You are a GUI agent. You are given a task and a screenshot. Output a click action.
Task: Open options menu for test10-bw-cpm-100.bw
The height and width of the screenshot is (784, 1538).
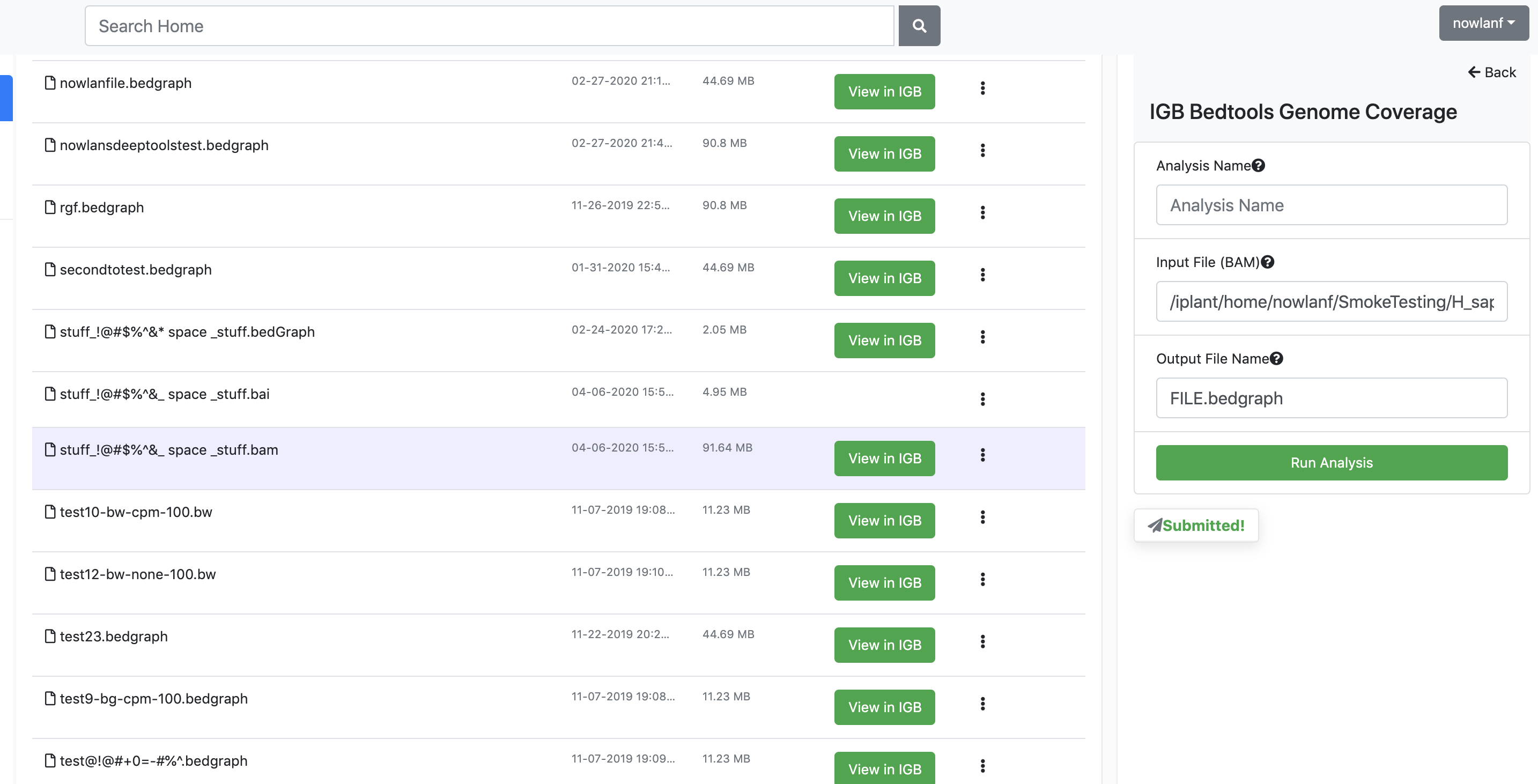point(982,517)
